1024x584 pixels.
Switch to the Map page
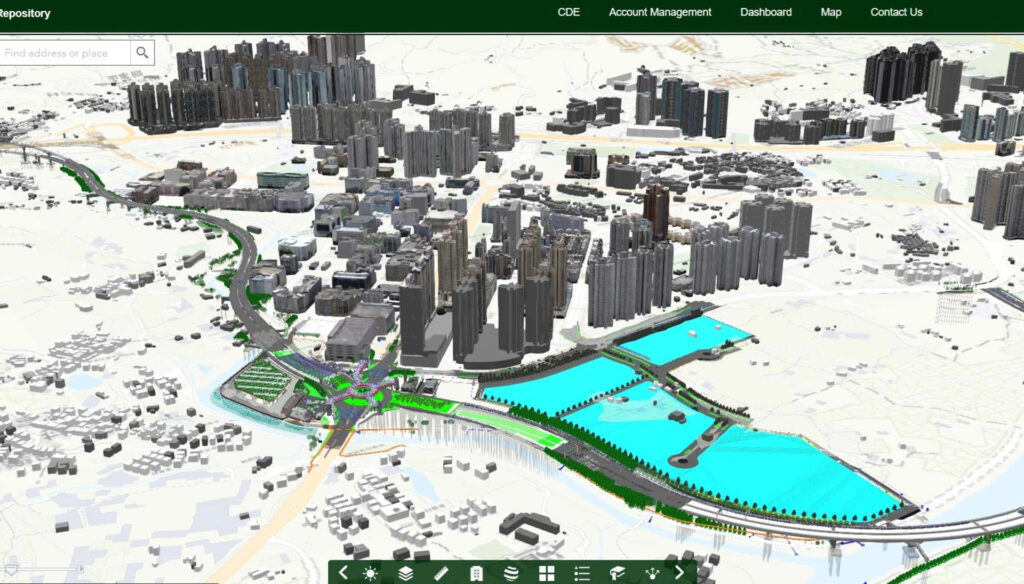831,12
